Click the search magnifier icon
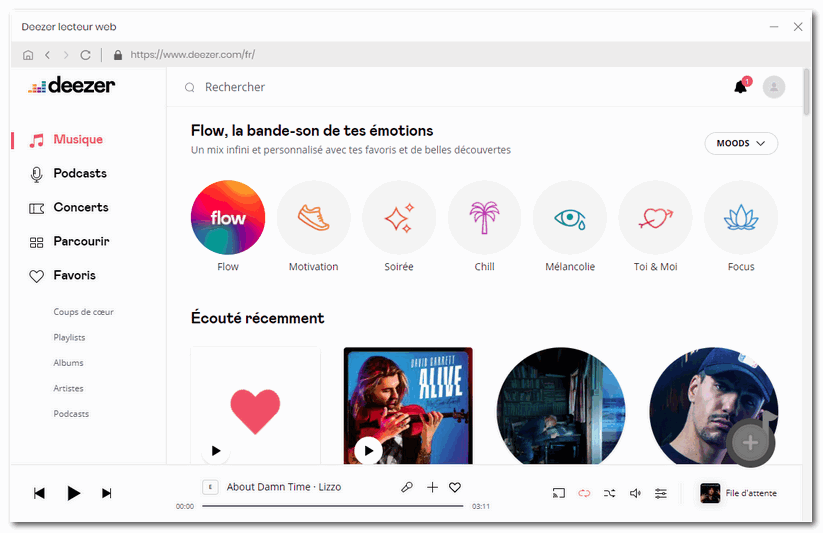The width and height of the screenshot is (823, 533). point(189,88)
